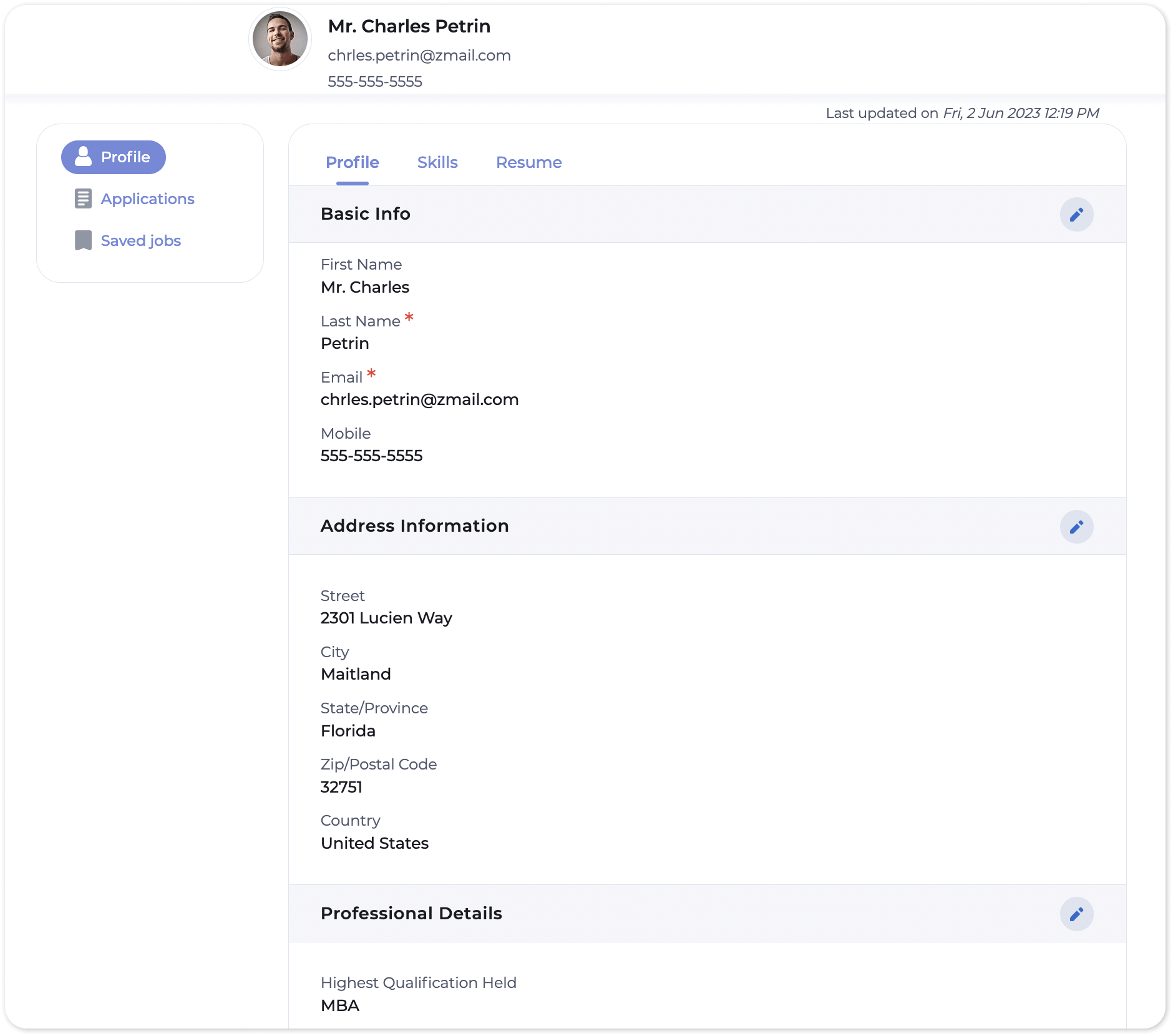Click the email address below the header name
The width and height of the screenshot is (1173, 1036).
(x=419, y=56)
